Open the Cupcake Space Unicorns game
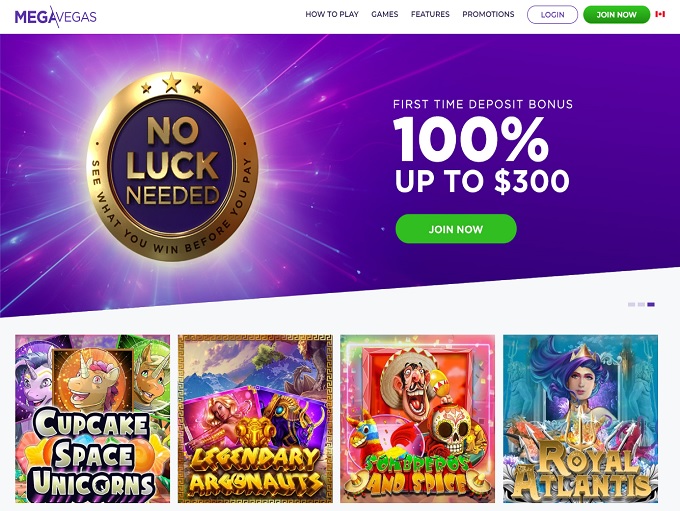The image size is (680, 511). click(93, 418)
